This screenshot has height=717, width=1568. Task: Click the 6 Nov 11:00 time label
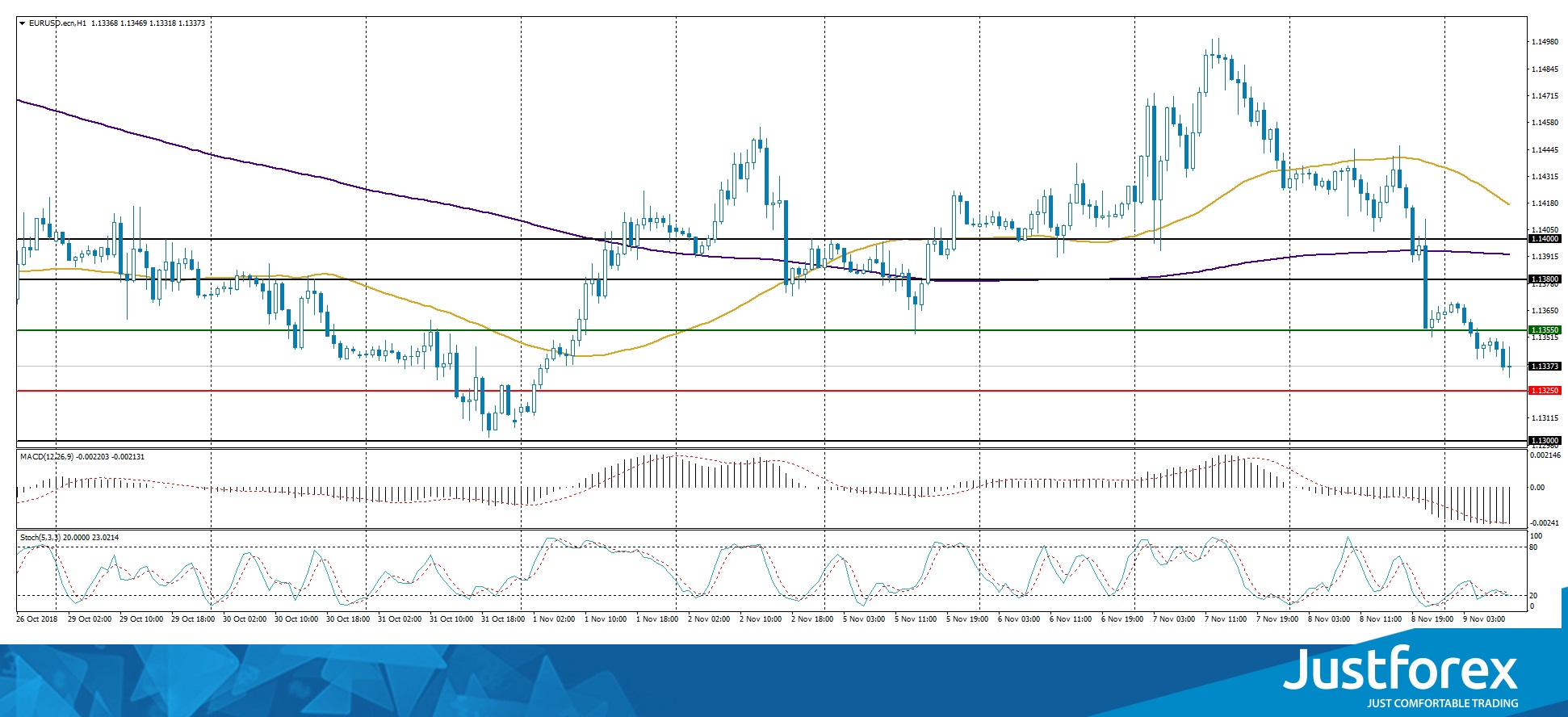[x=1071, y=619]
